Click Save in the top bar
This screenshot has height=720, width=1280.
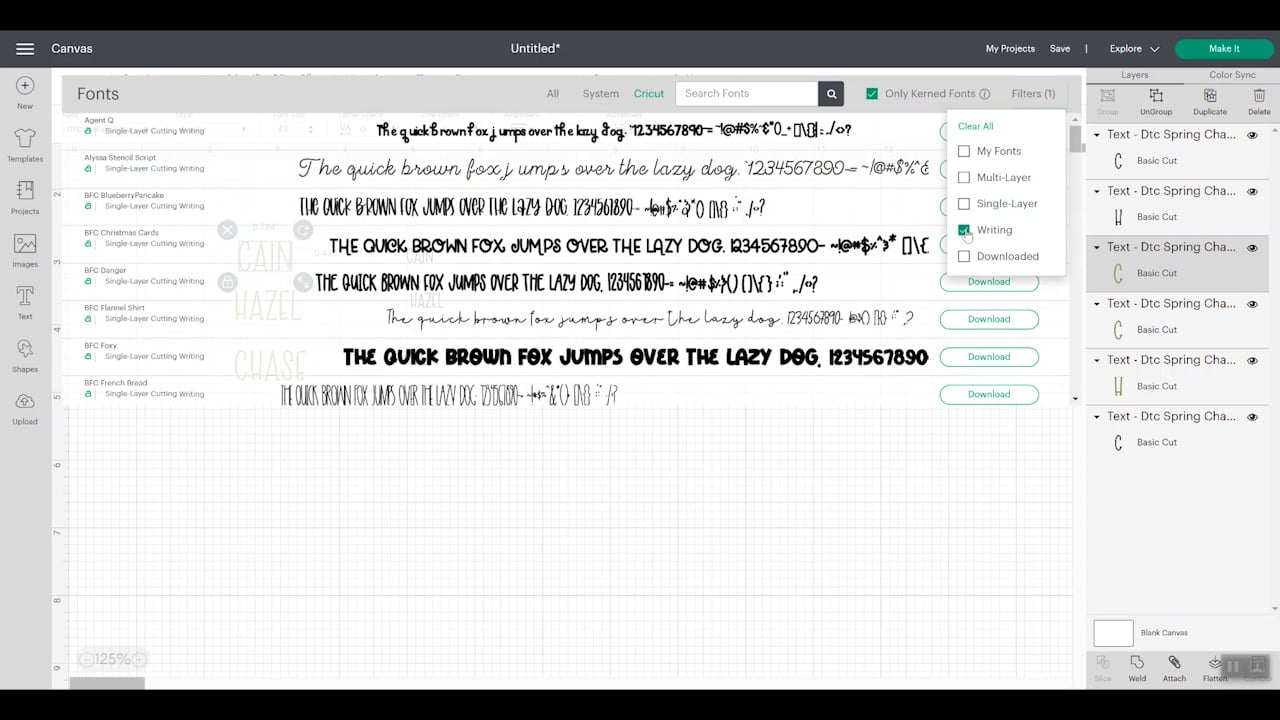pyautogui.click(x=1060, y=48)
